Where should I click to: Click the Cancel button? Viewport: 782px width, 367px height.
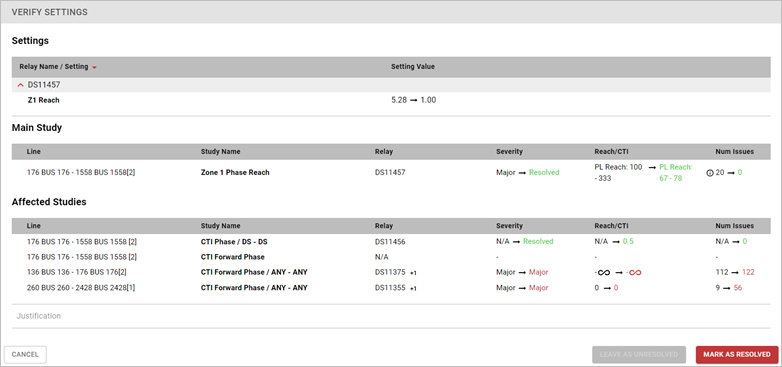(25, 355)
